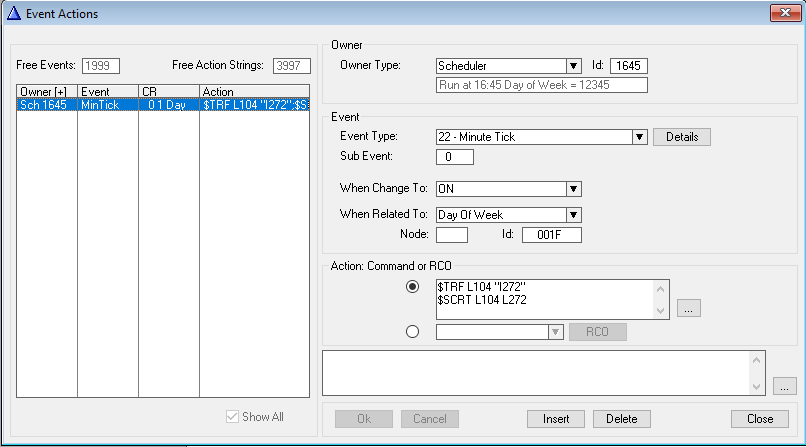Click the Id field containing 001F

(552, 235)
